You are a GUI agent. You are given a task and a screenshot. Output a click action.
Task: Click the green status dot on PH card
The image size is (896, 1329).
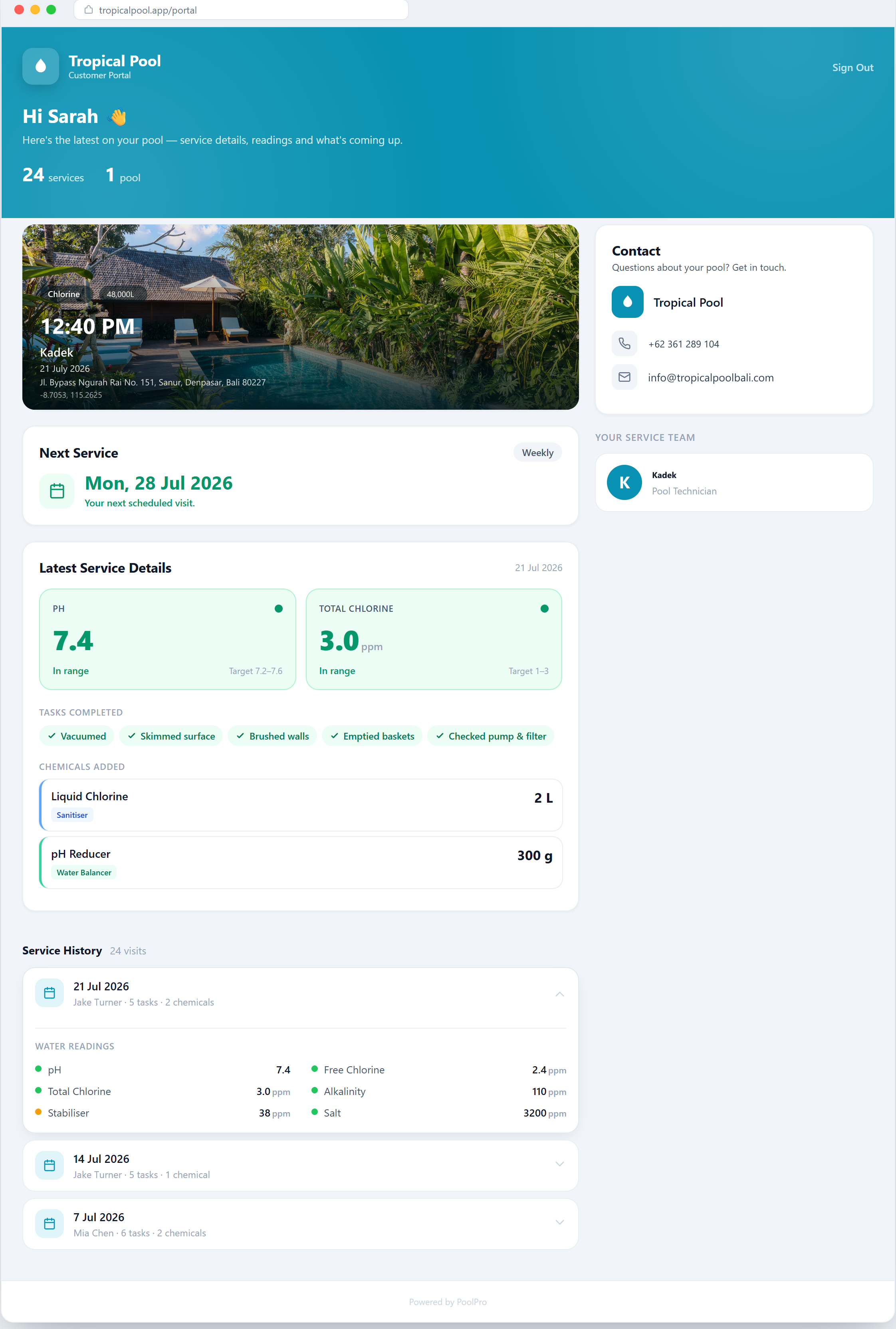[279, 609]
